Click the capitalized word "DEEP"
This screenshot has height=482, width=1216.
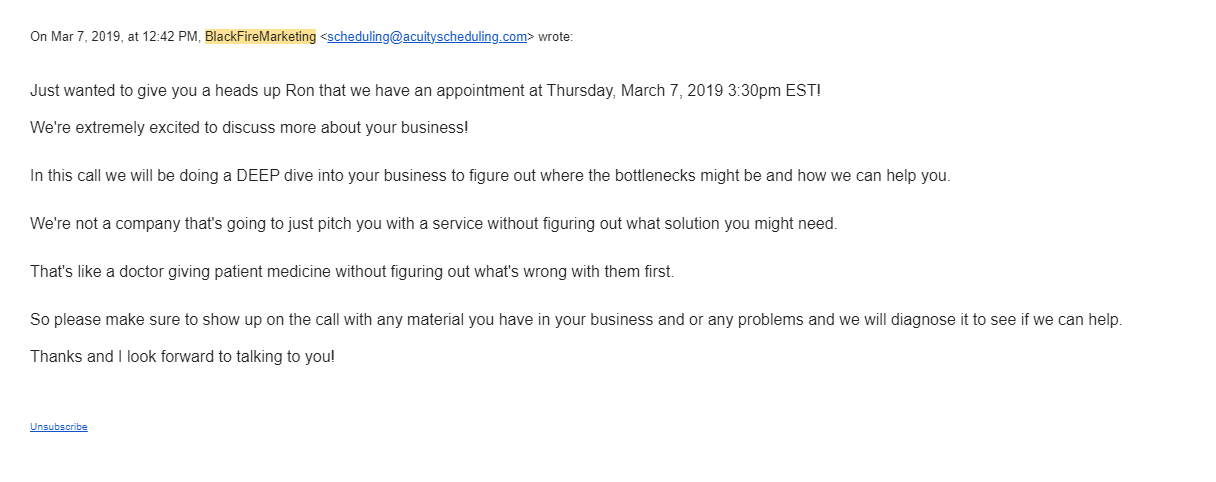coord(262,176)
